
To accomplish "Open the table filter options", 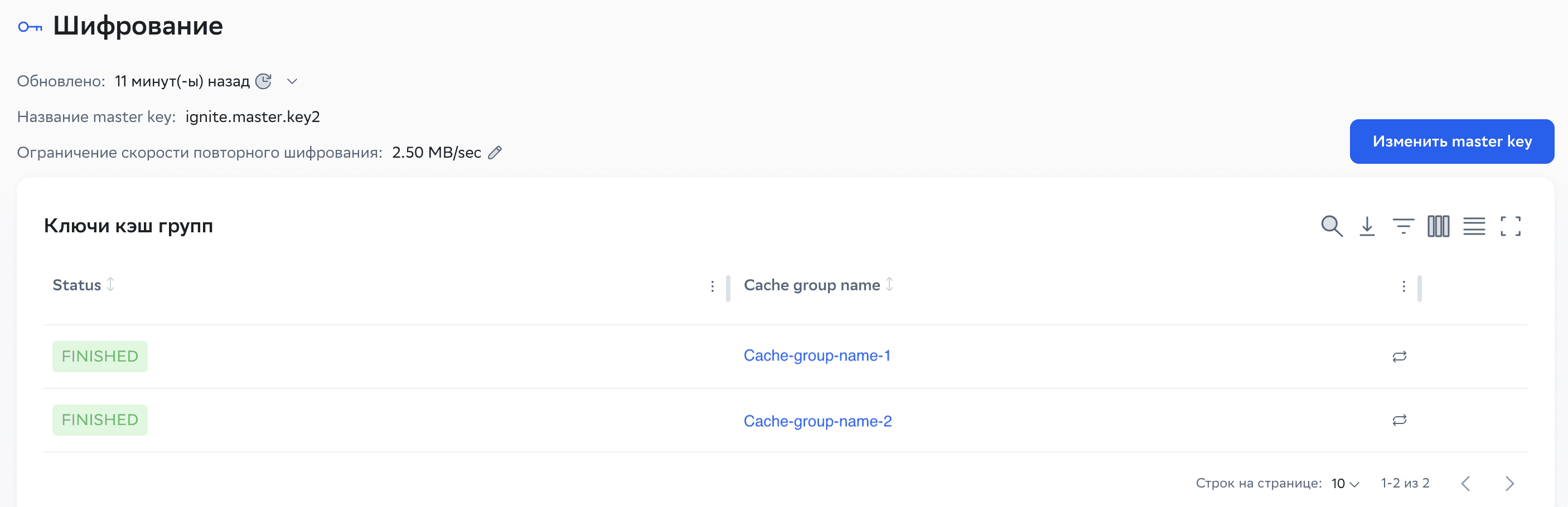I will 1403,226.
